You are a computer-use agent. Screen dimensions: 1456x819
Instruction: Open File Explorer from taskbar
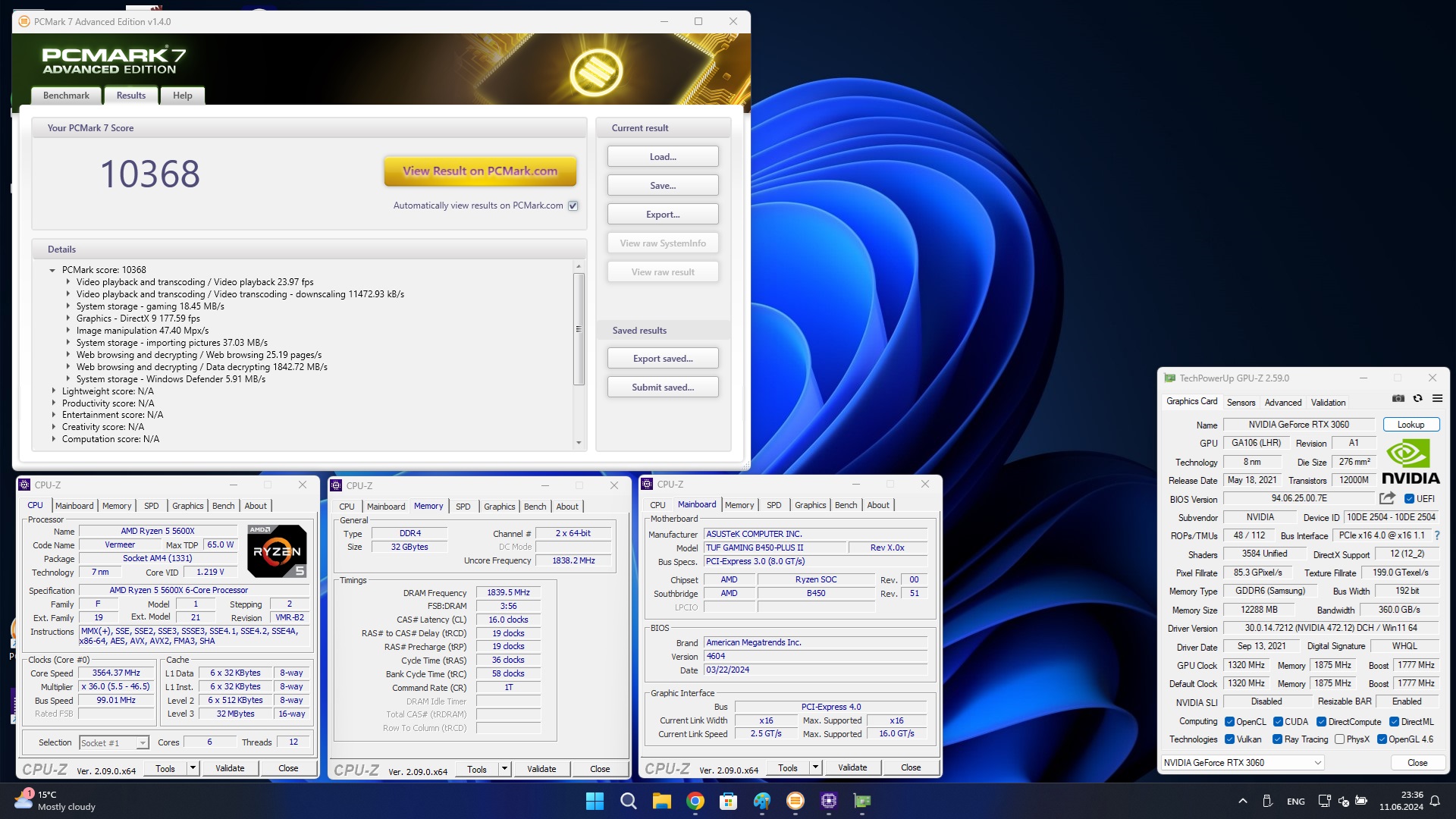pos(662,801)
